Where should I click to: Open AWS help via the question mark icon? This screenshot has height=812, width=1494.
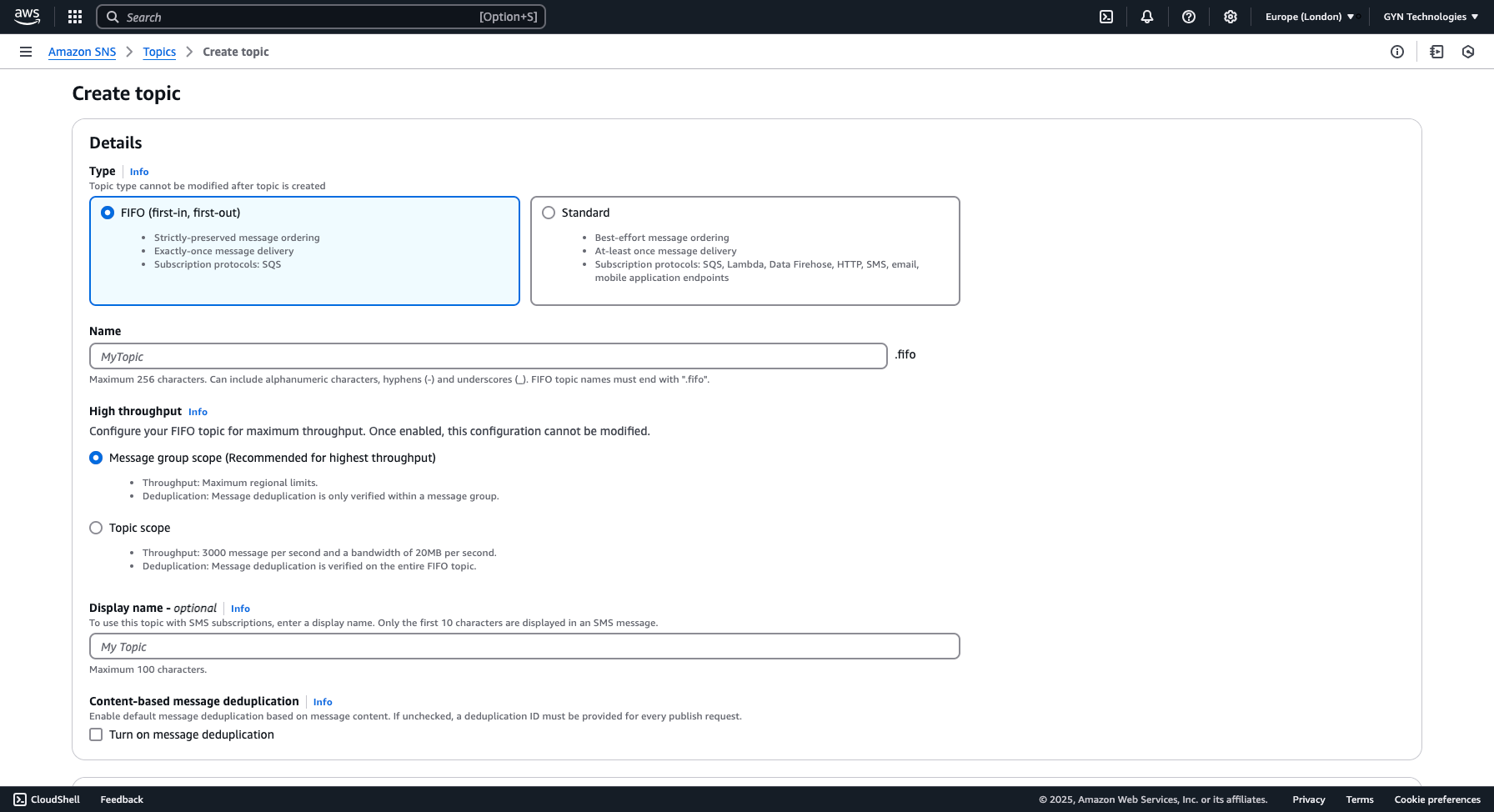click(1189, 17)
